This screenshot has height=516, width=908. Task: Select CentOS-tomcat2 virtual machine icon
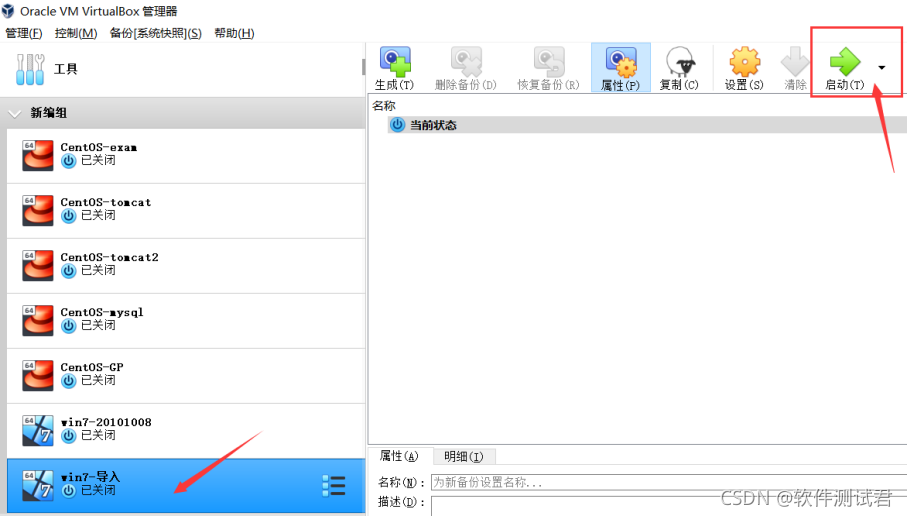(x=38, y=265)
